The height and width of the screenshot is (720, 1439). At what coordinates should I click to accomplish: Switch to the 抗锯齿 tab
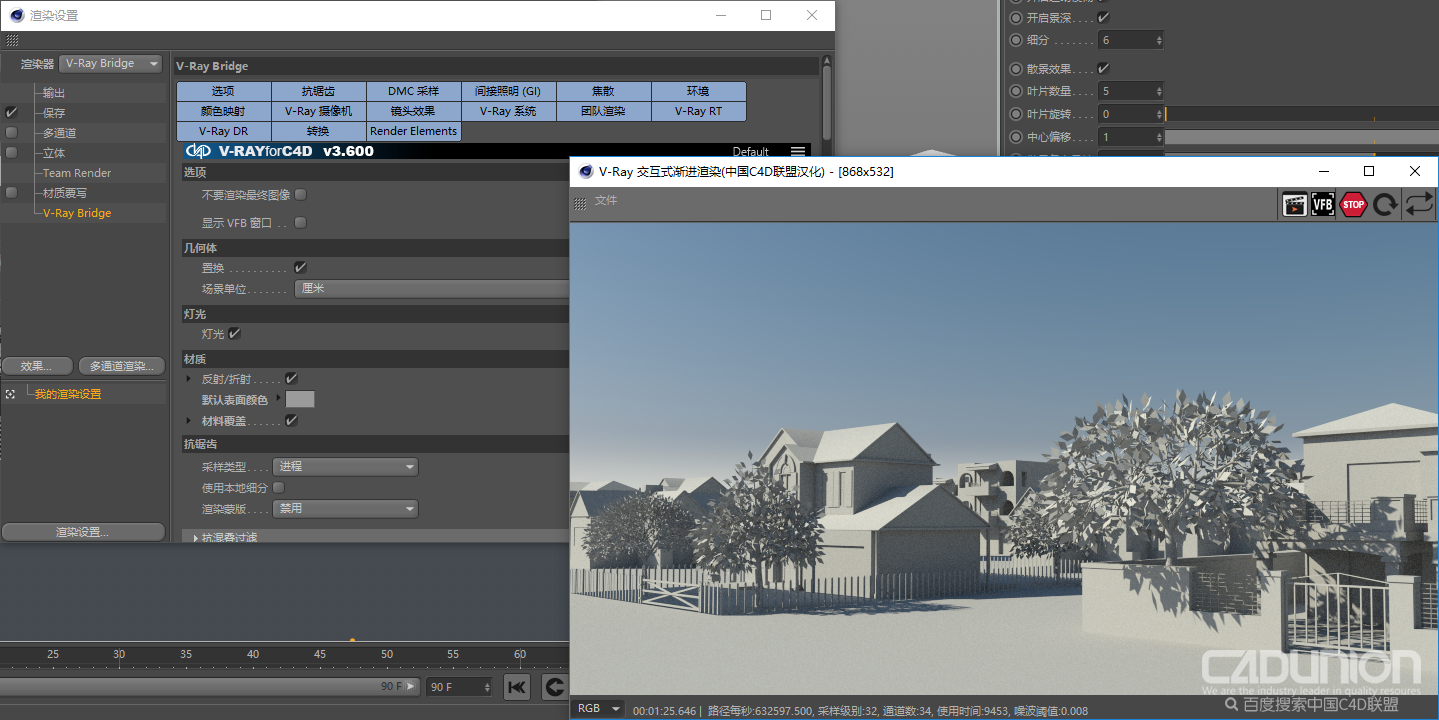pyautogui.click(x=319, y=91)
